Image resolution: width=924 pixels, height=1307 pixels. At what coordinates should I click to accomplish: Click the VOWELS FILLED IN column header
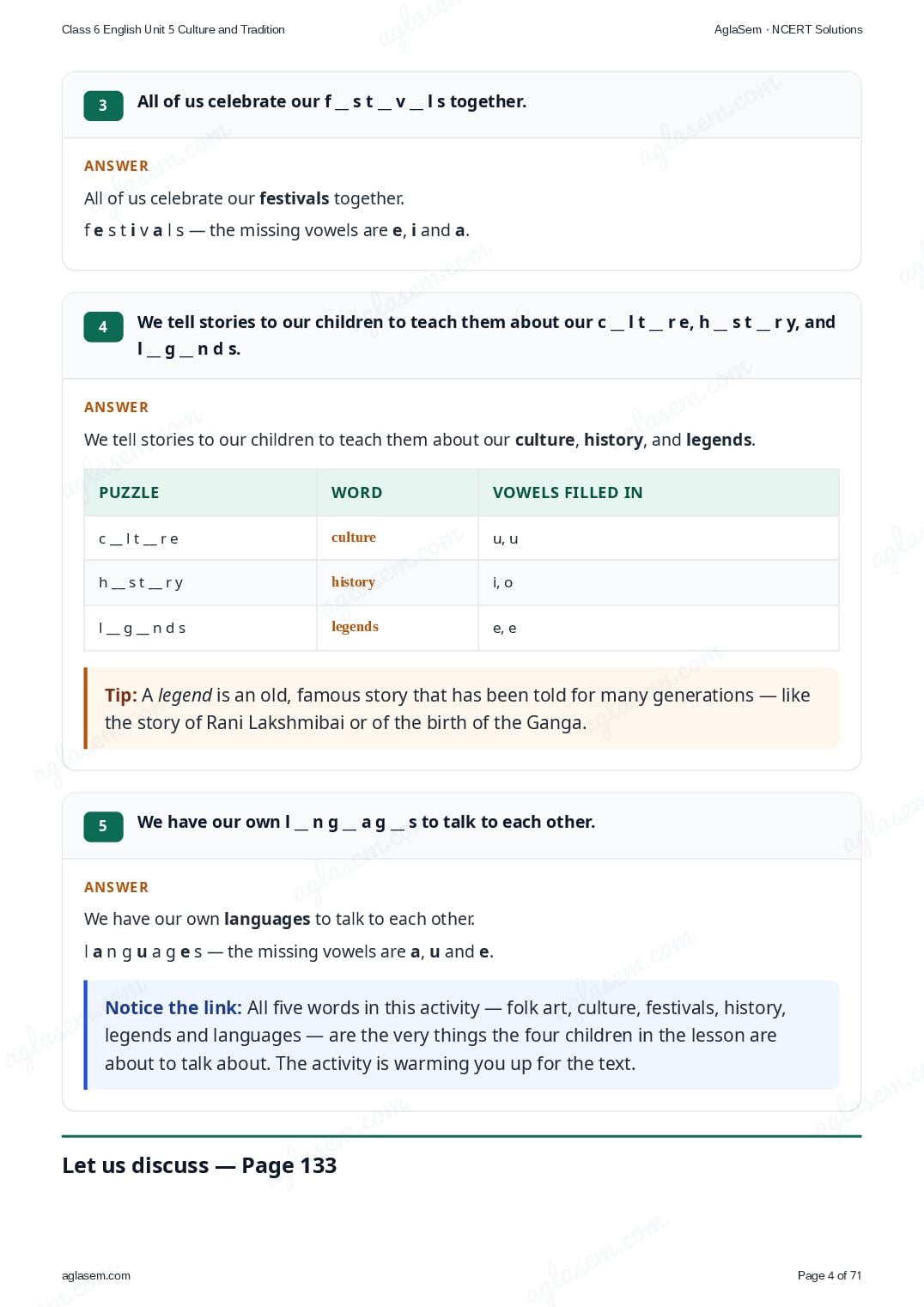pos(568,493)
